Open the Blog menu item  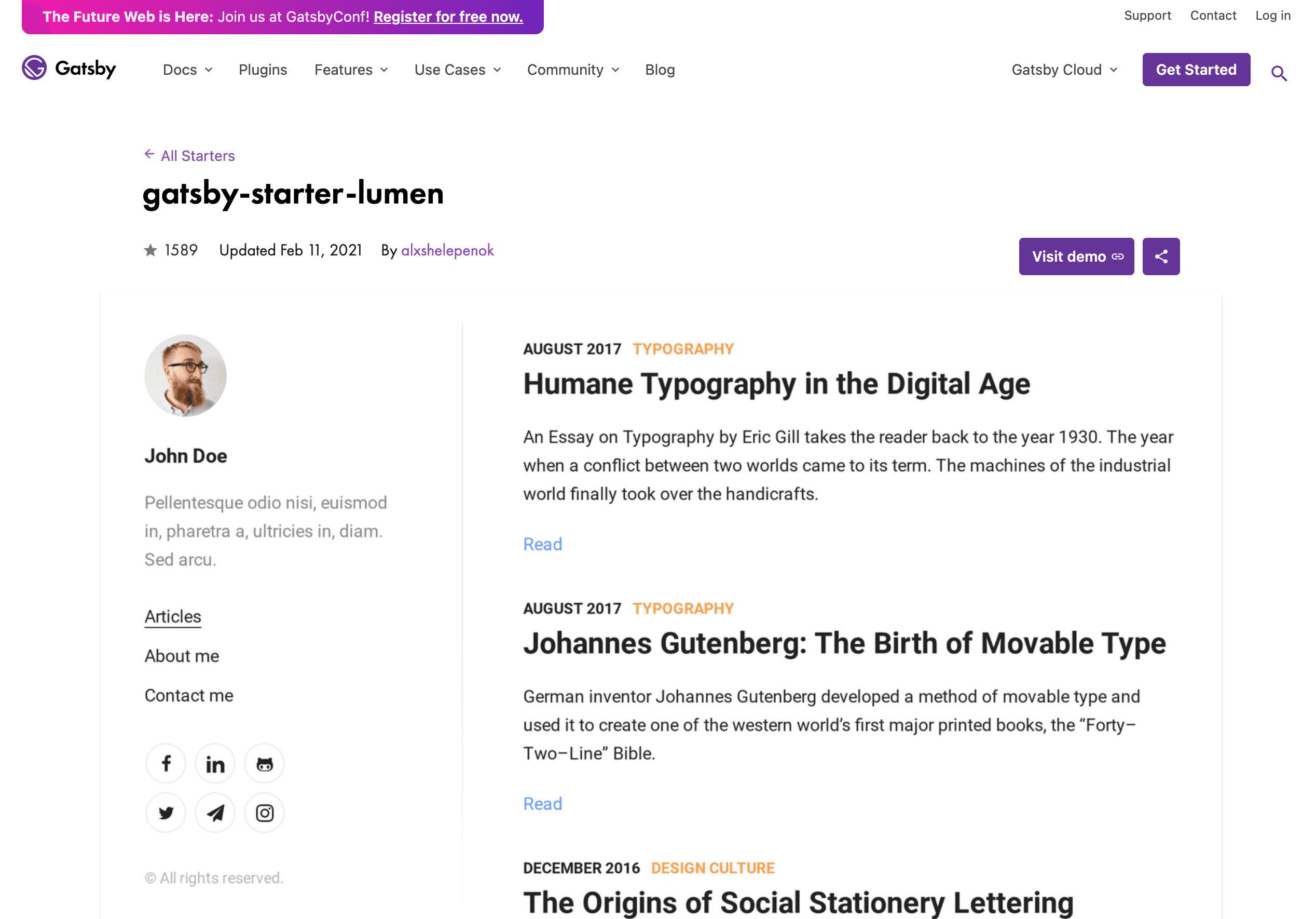660,70
